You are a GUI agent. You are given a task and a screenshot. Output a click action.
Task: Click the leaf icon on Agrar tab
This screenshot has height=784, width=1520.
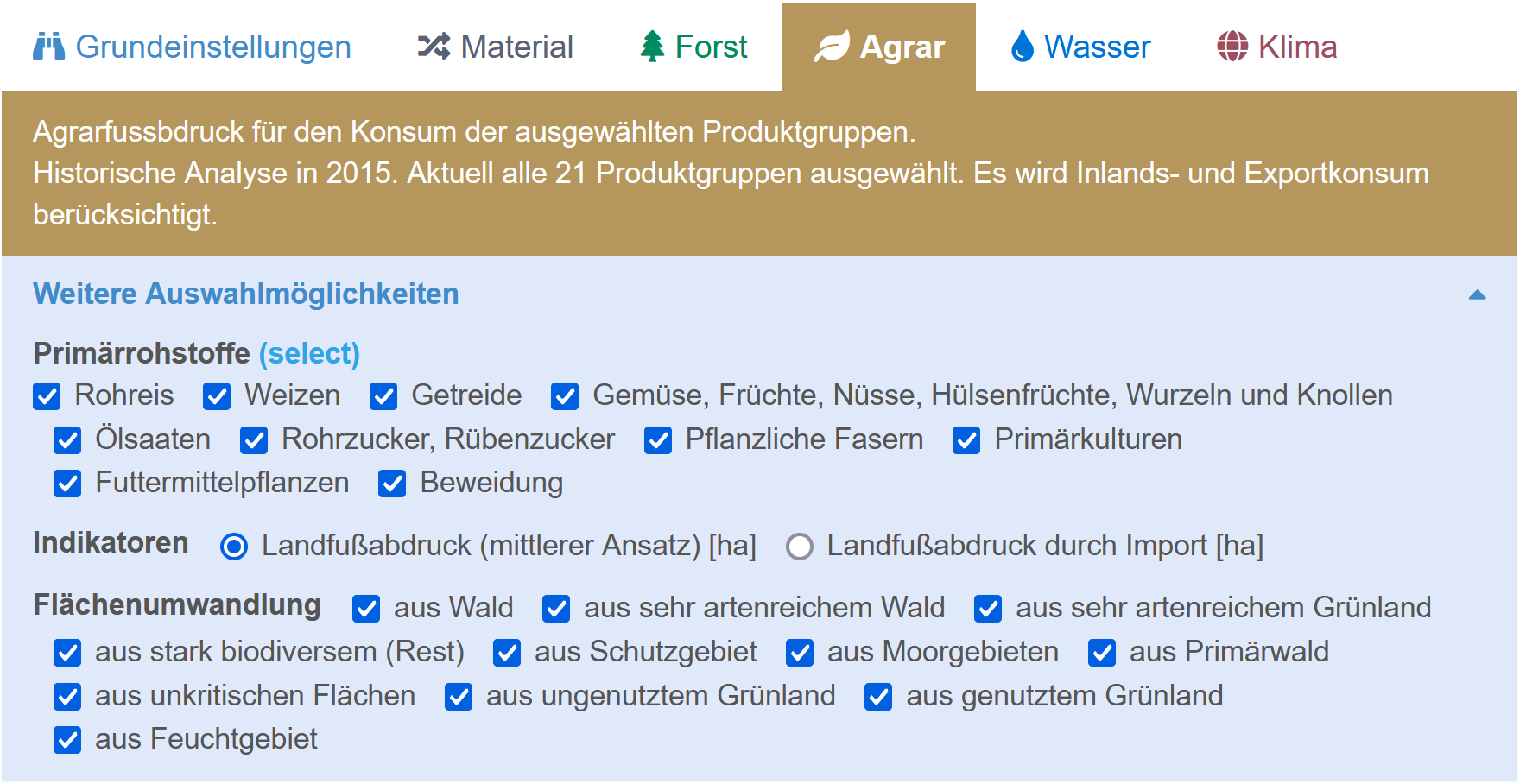pos(832,47)
